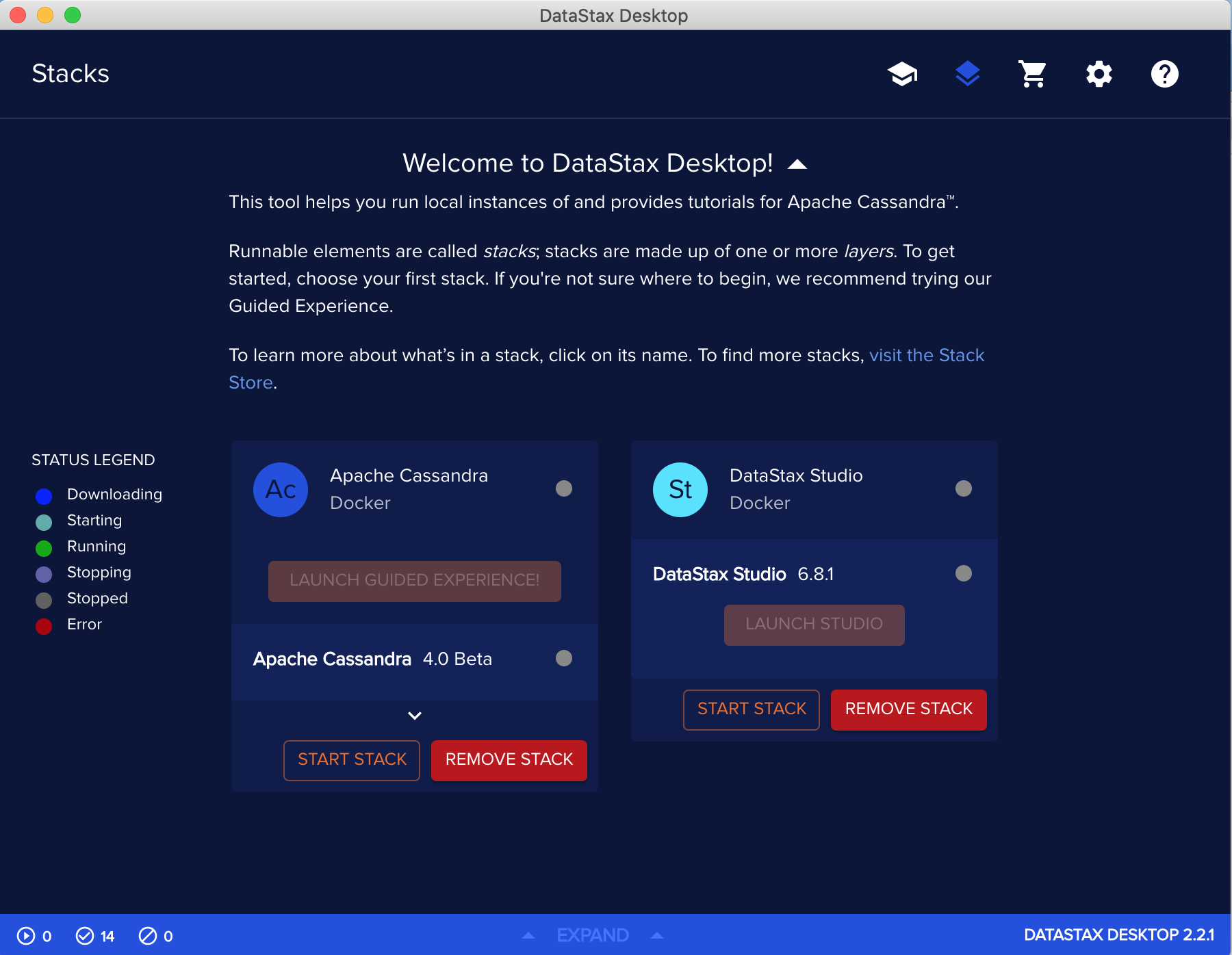
Task: Click the status dot beside DataStax Studio 6.8.1
Action: pos(964,574)
